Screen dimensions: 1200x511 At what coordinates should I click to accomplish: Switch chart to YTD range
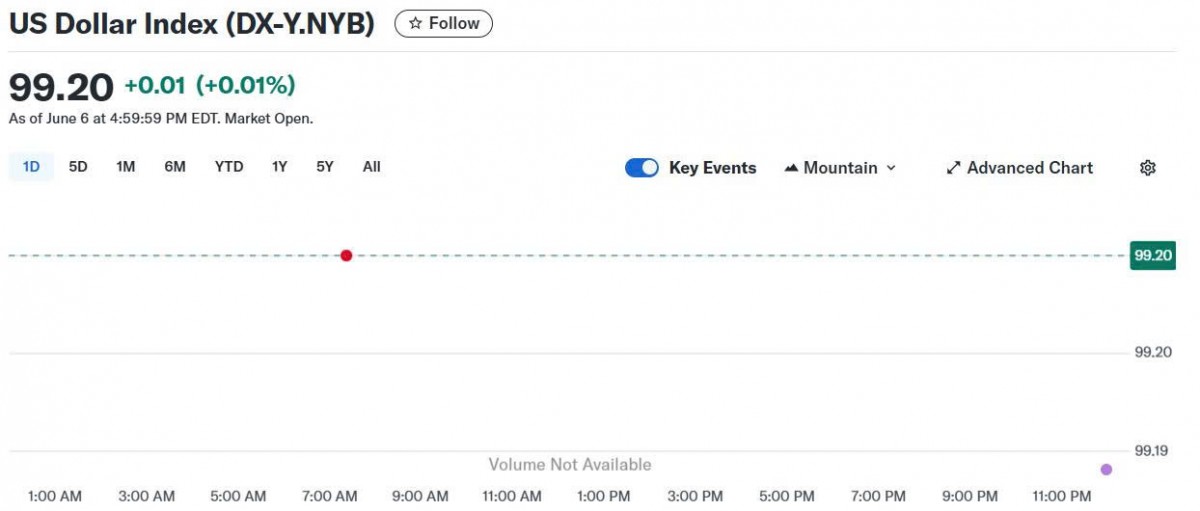229,167
